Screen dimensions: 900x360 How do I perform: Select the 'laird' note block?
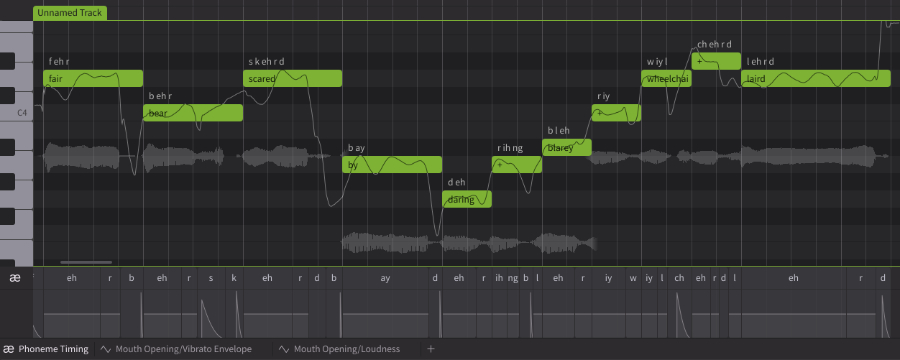click(x=816, y=79)
